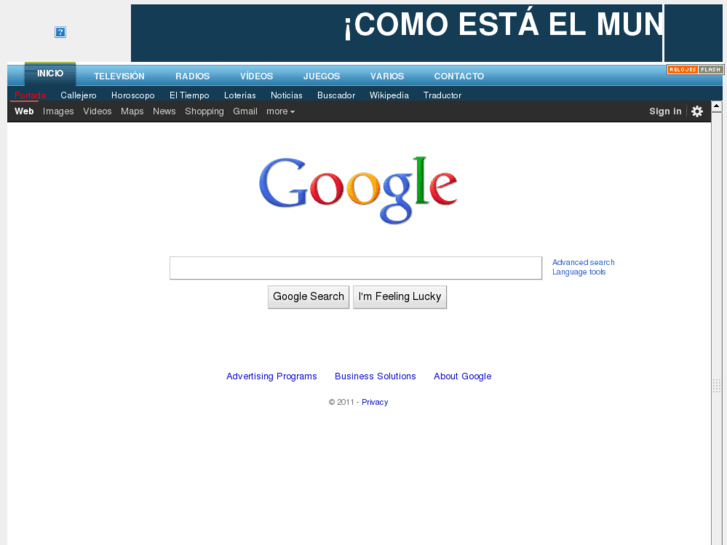Open the Language tools link
The height and width of the screenshot is (545, 727).
point(579,272)
